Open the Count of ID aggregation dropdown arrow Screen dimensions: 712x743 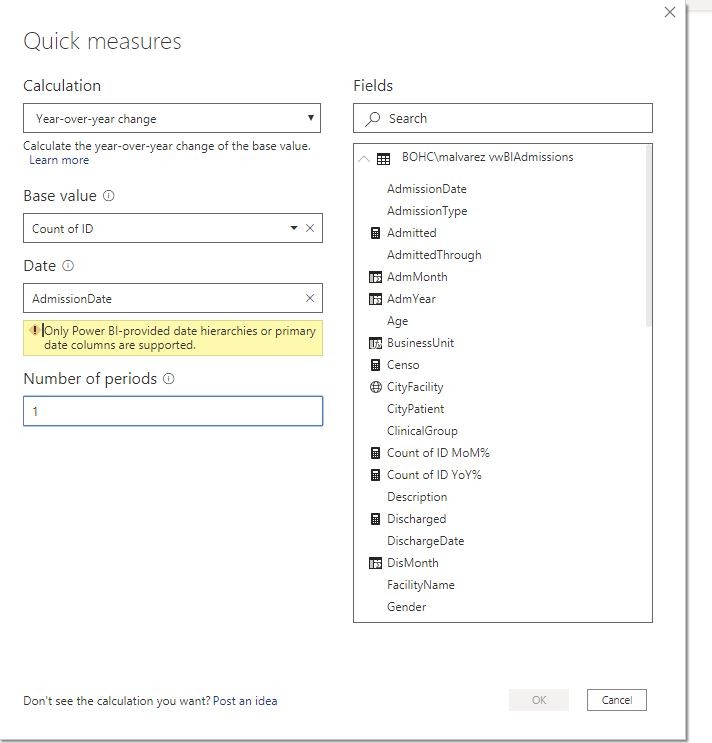click(294, 228)
